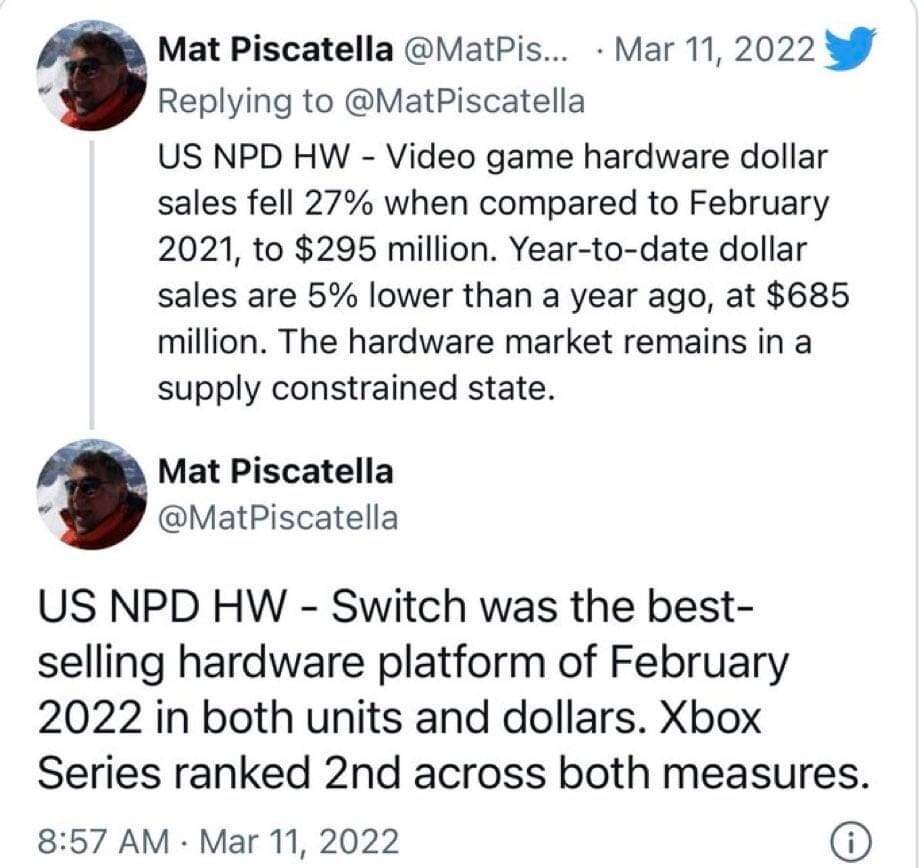Image resolution: width=919 pixels, height=868 pixels.
Task: Click "Series ranked 2nd across both measures" line
Action: point(453,772)
